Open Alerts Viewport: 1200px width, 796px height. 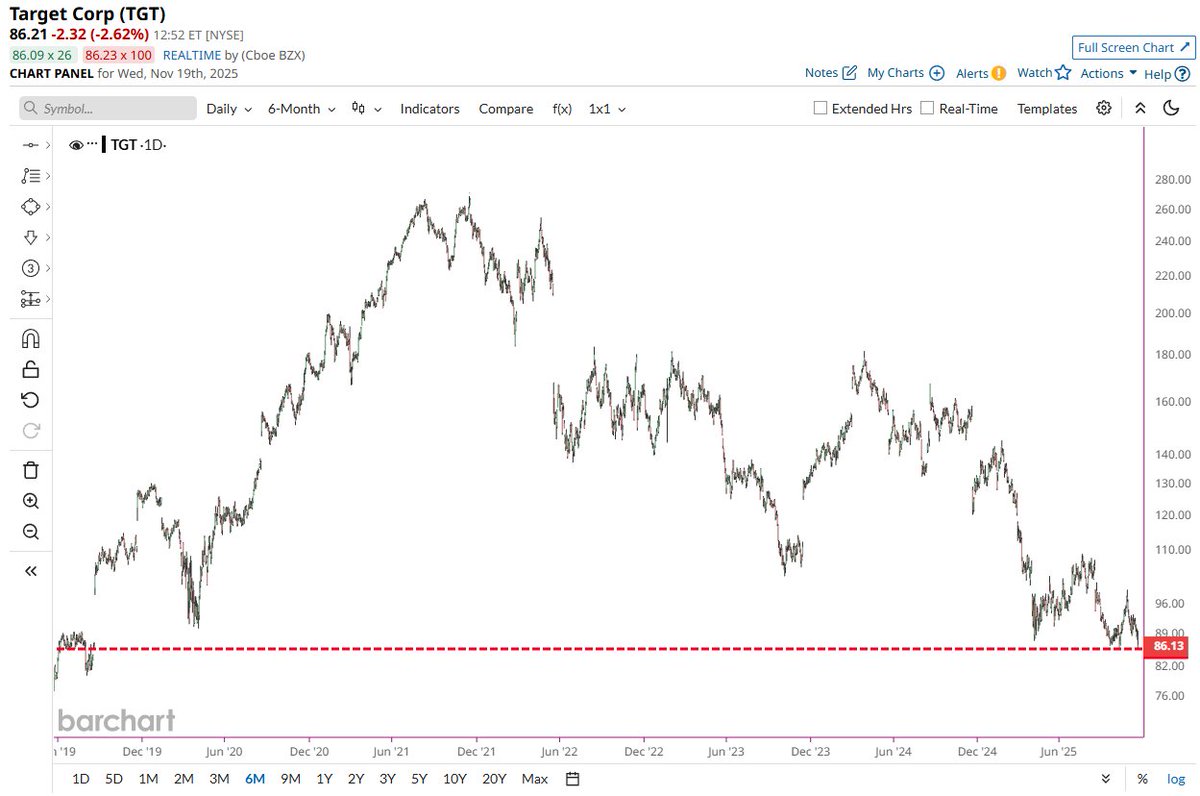(x=981, y=73)
